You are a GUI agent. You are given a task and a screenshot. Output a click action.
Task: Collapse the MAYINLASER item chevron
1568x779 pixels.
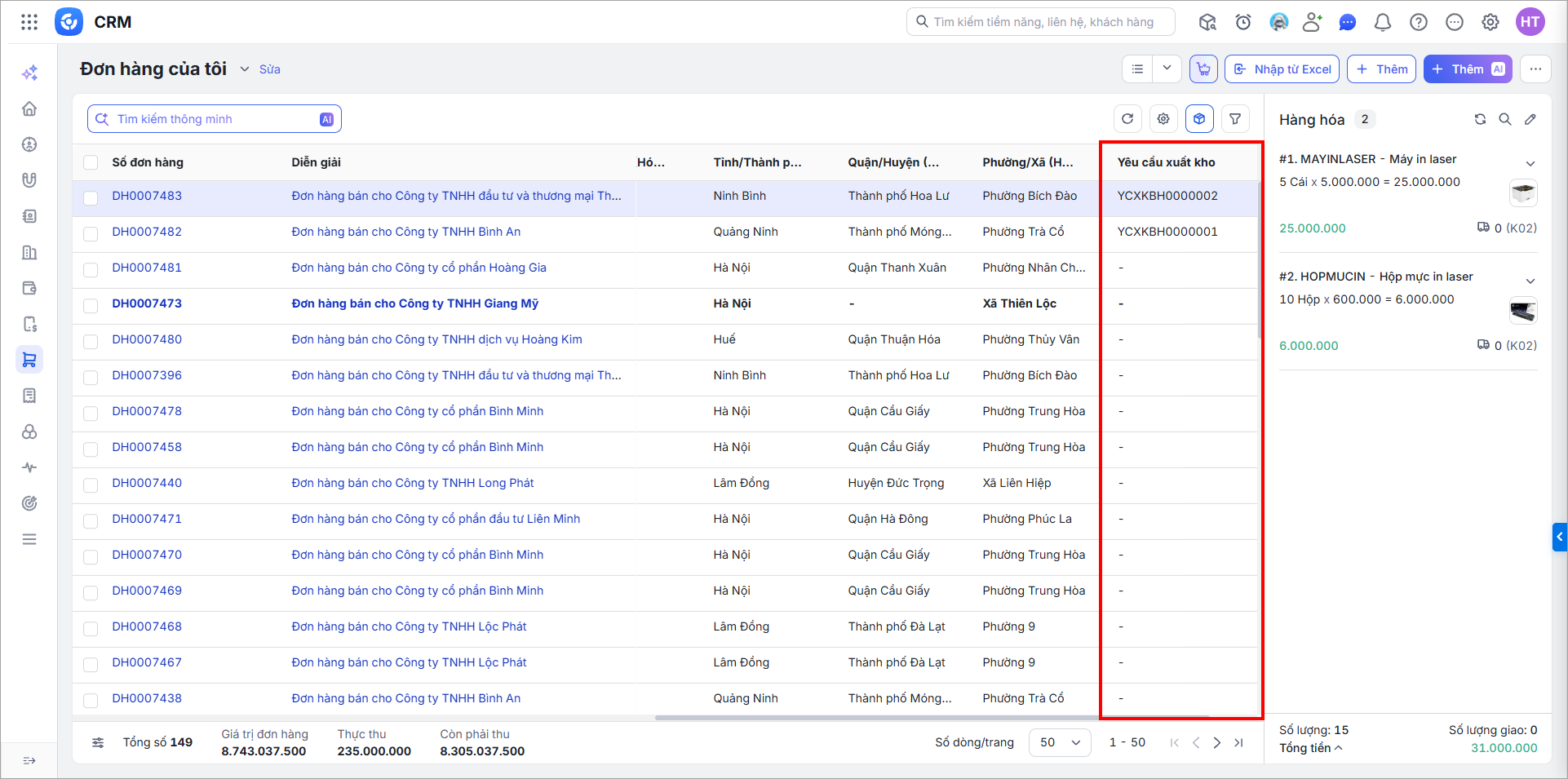(1530, 163)
